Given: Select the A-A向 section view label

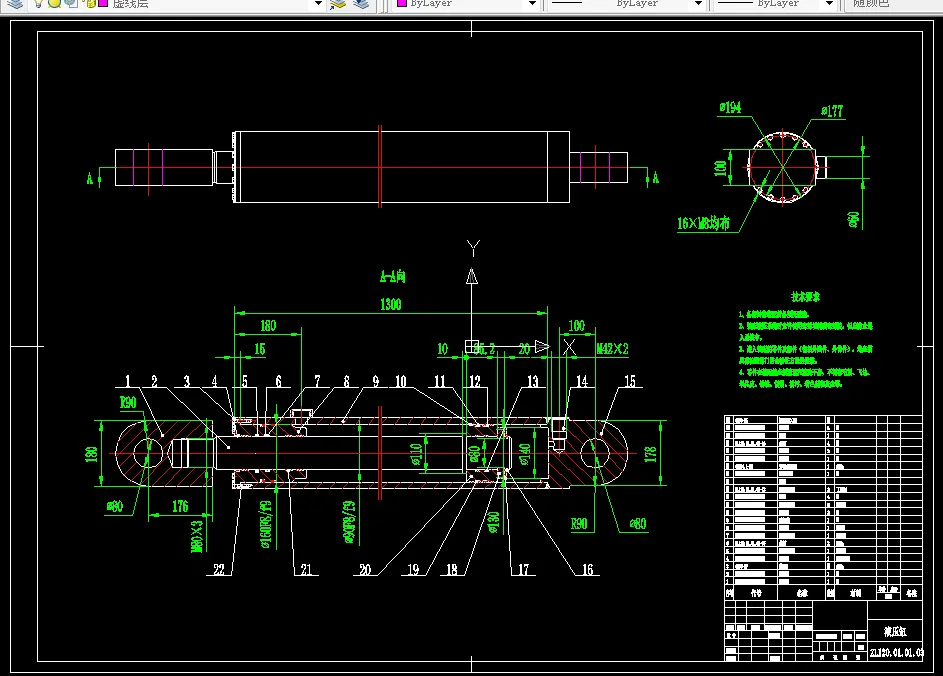Looking at the screenshot, I should click(x=393, y=277).
